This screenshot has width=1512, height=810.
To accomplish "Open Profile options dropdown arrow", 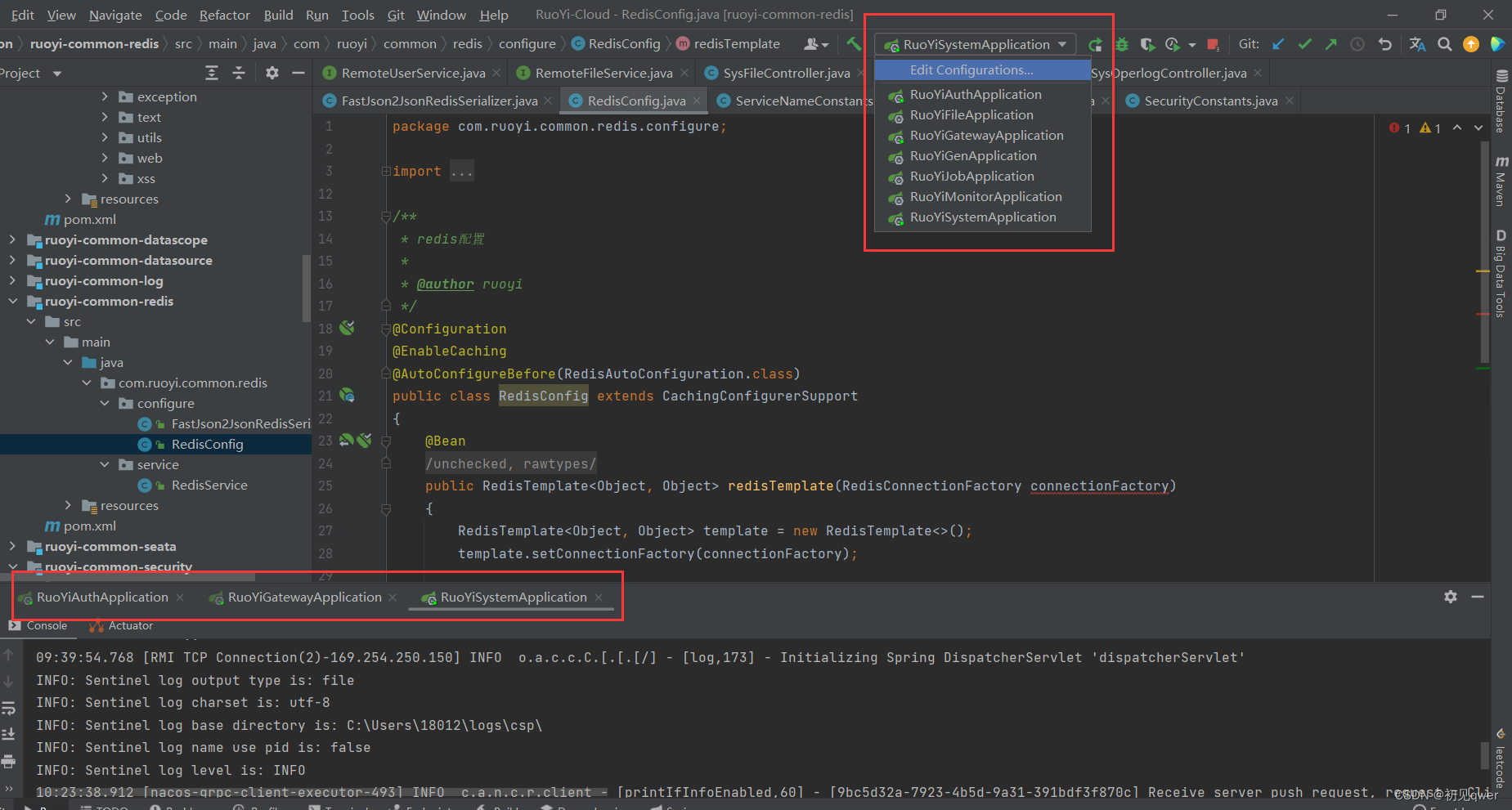I will tap(1192, 45).
